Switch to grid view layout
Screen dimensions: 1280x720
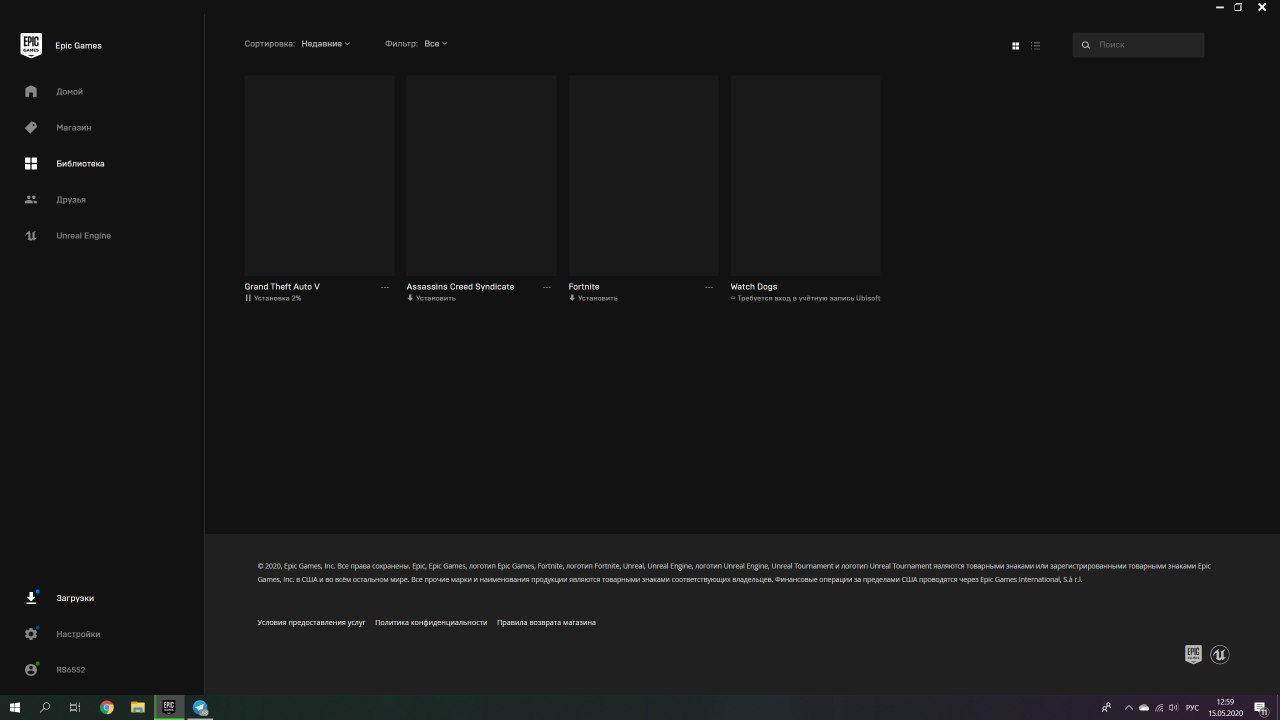click(x=1016, y=45)
